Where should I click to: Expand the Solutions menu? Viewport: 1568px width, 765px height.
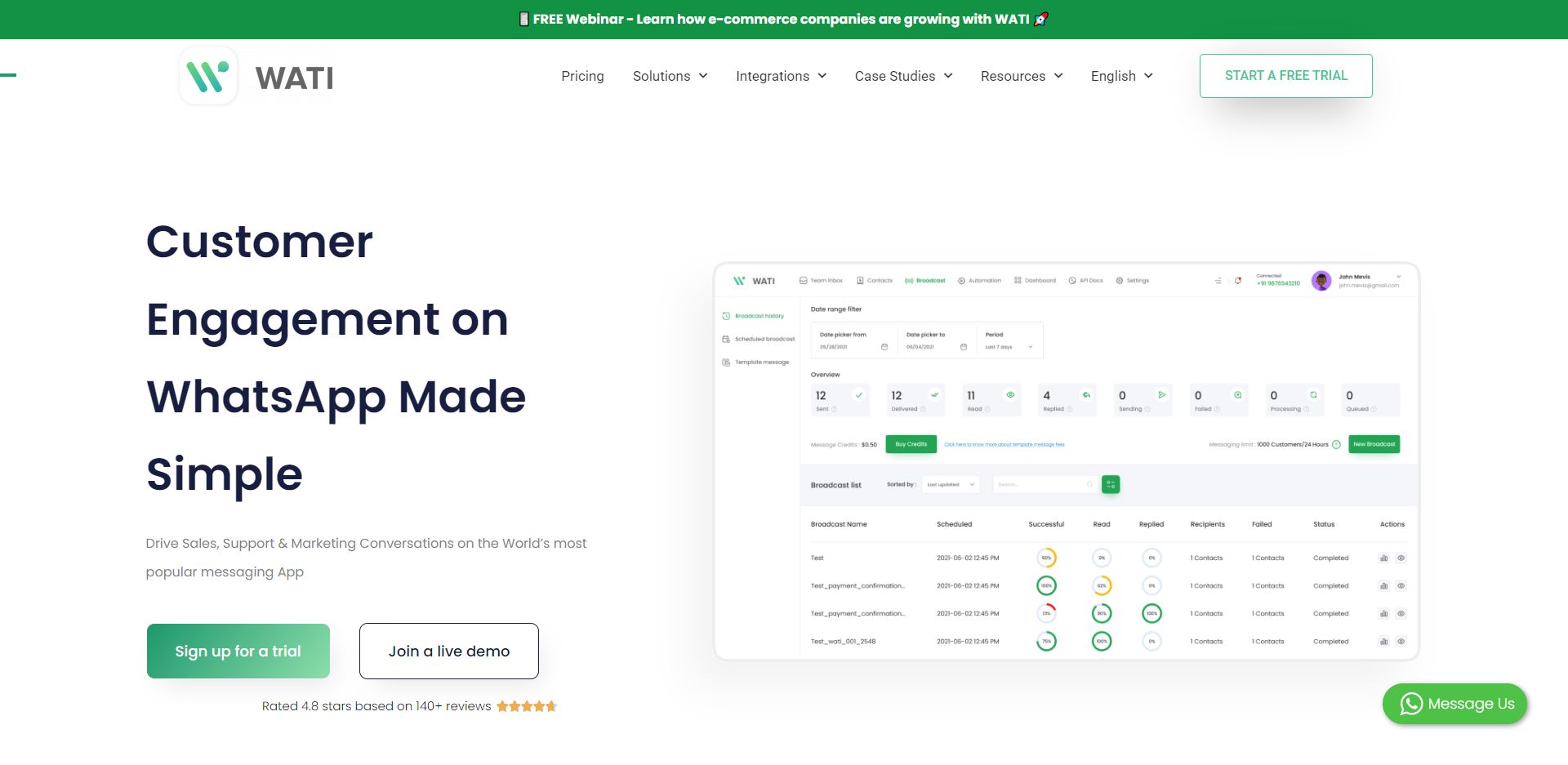[670, 76]
